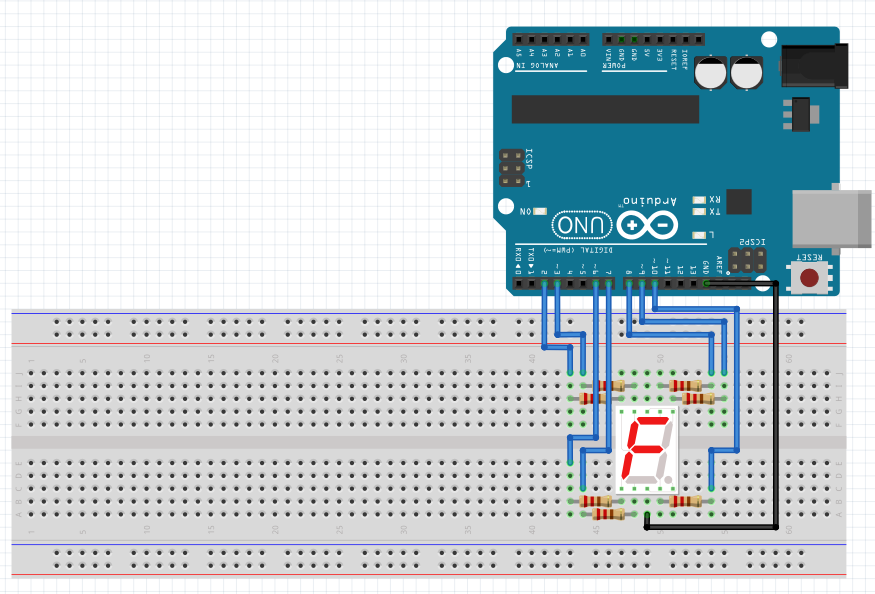Select the TX indicator LED
Screen dimensions: 875x594
[x=698, y=212]
